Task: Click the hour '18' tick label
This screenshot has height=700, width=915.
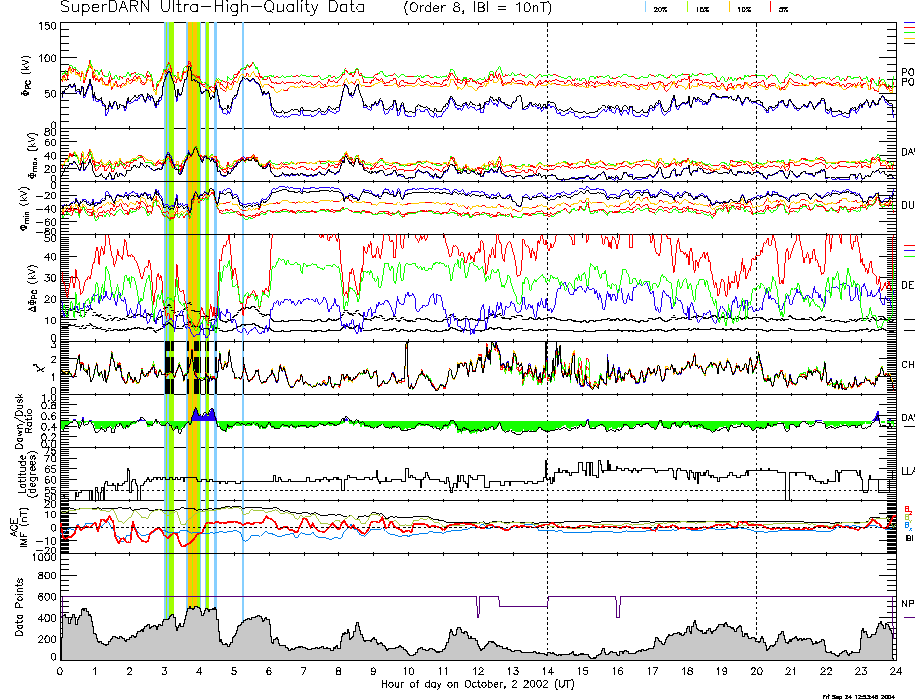Action: coord(687,671)
